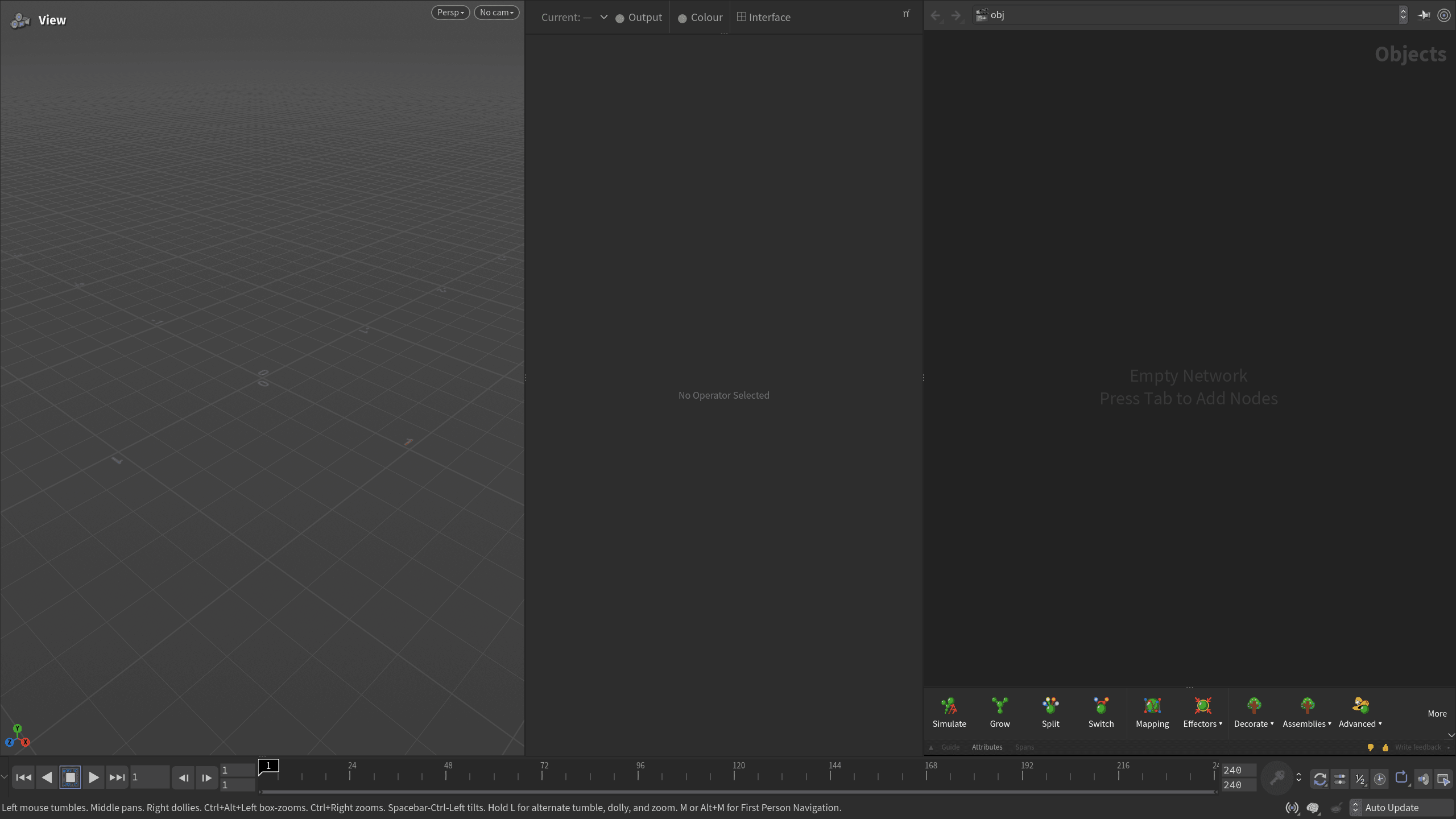Toggle the Colour flag
This screenshot has height=819, width=1456.
click(700, 18)
